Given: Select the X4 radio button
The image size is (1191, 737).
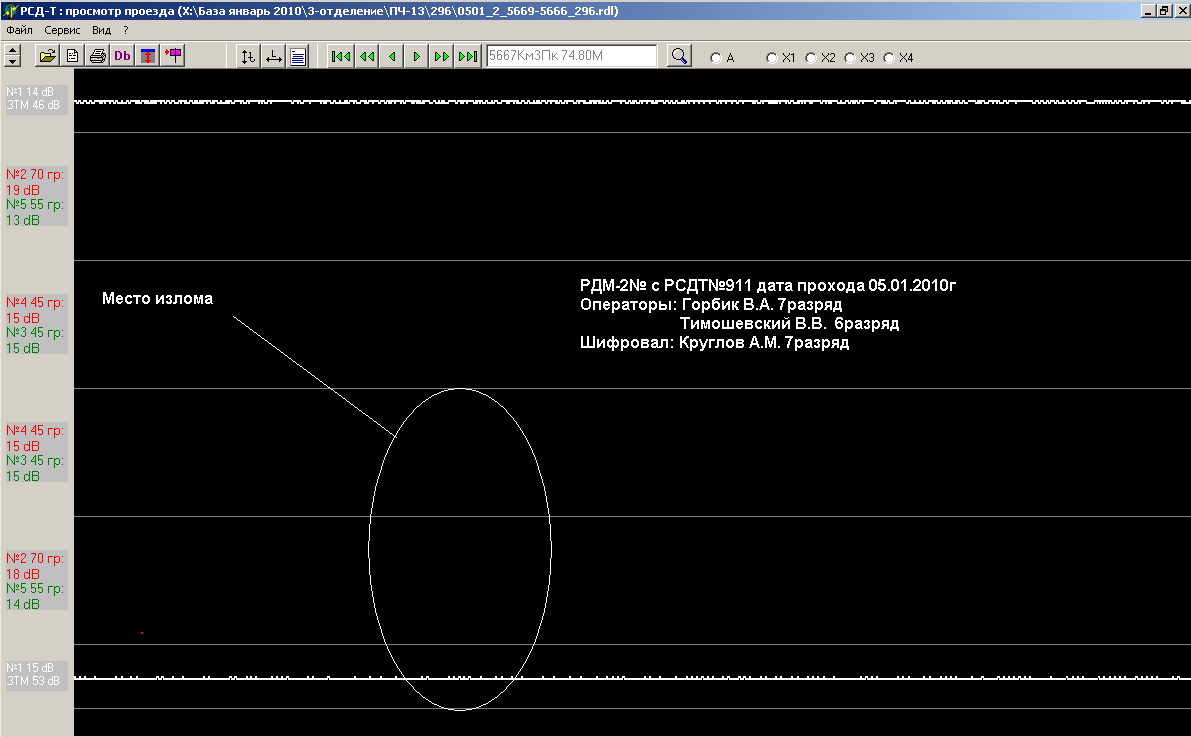Looking at the screenshot, I should point(889,58).
